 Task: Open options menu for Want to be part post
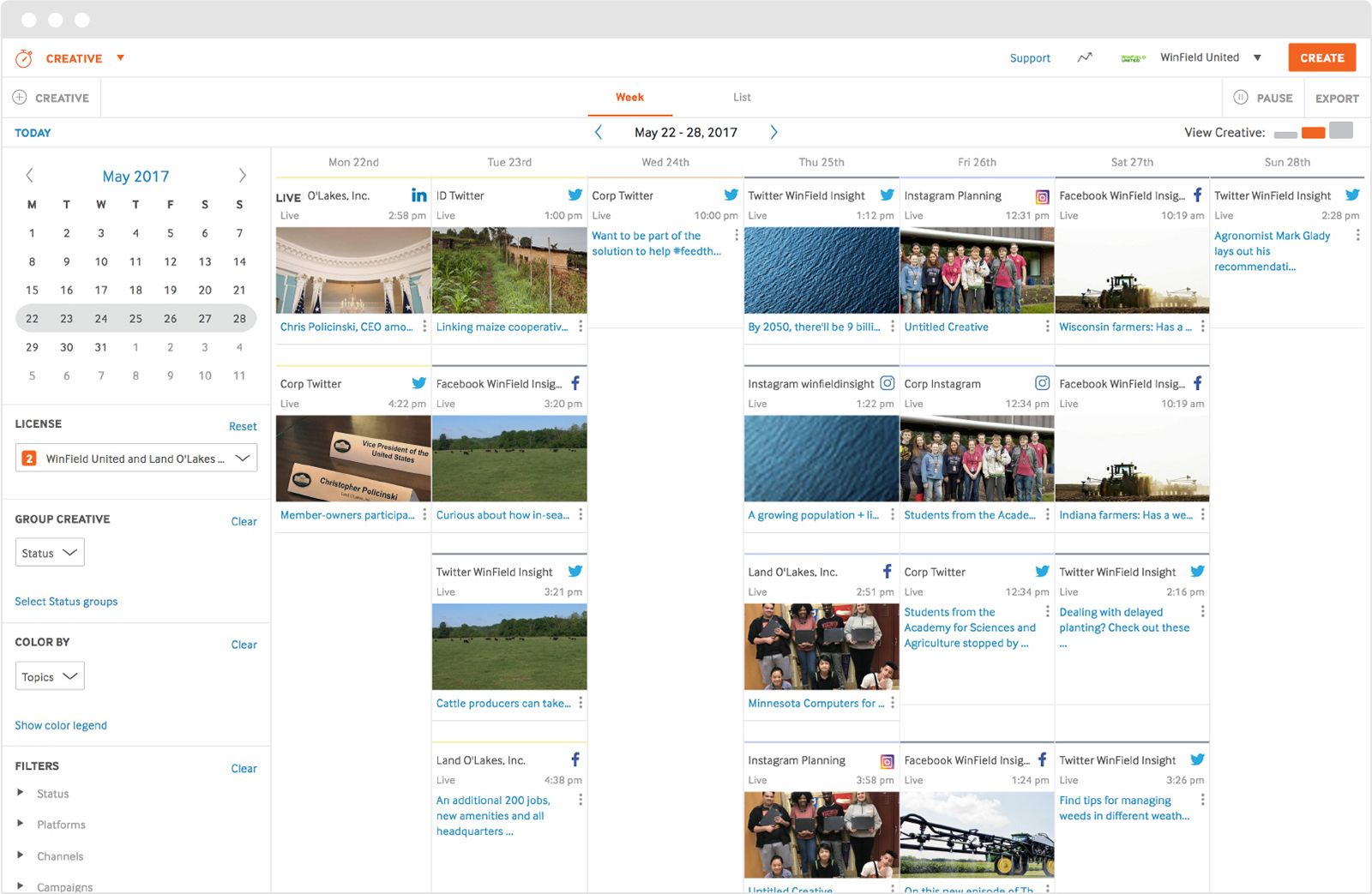click(737, 235)
